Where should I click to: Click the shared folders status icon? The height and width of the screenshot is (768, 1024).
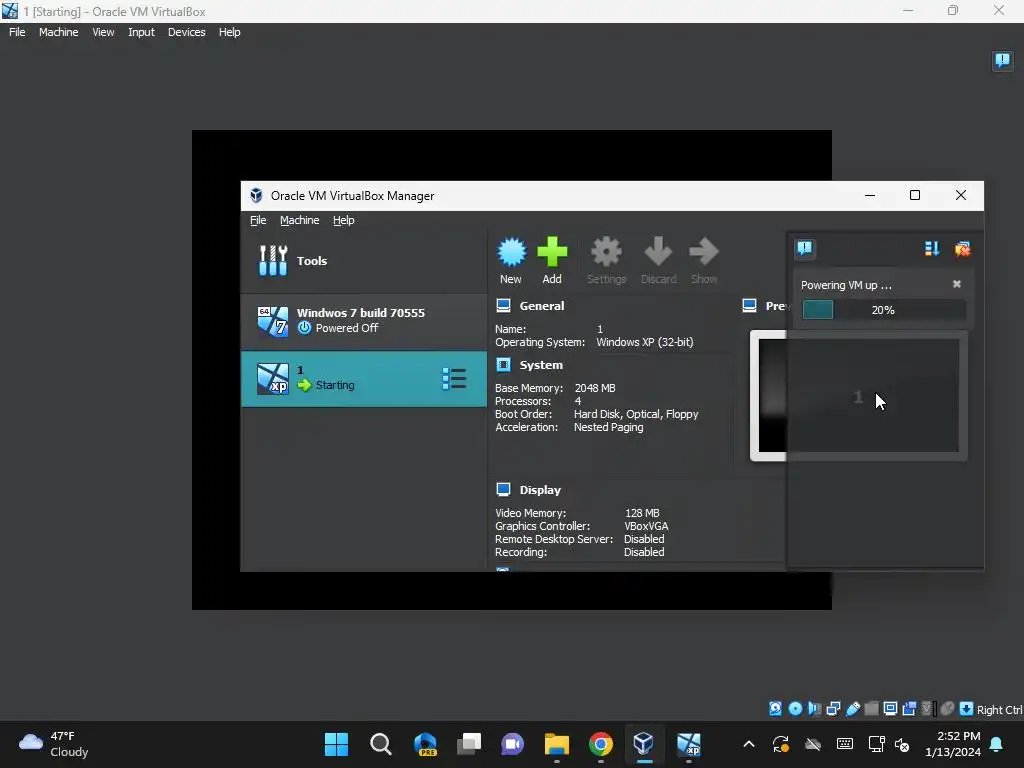(x=871, y=709)
